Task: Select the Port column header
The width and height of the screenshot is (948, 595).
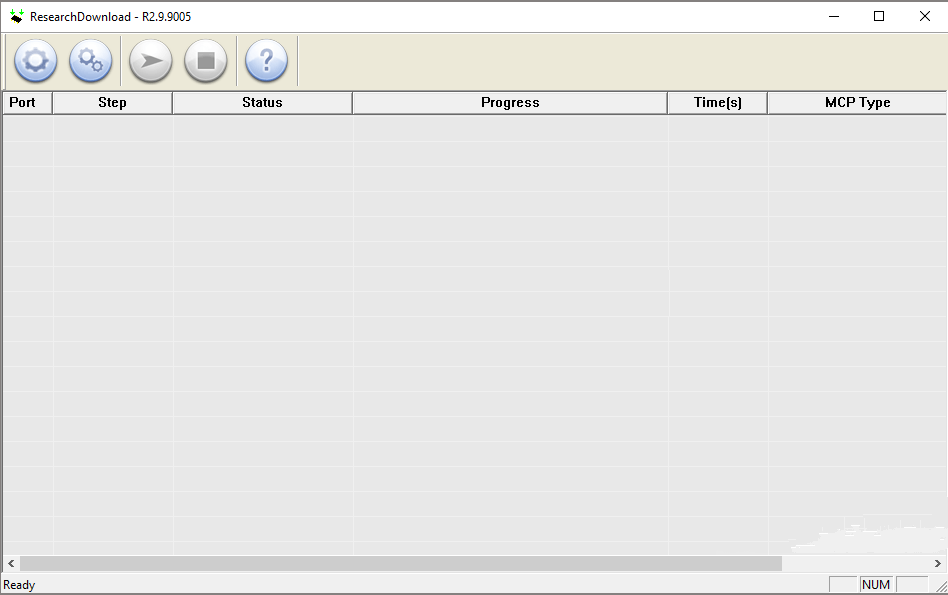Action: pyautogui.click(x=27, y=102)
